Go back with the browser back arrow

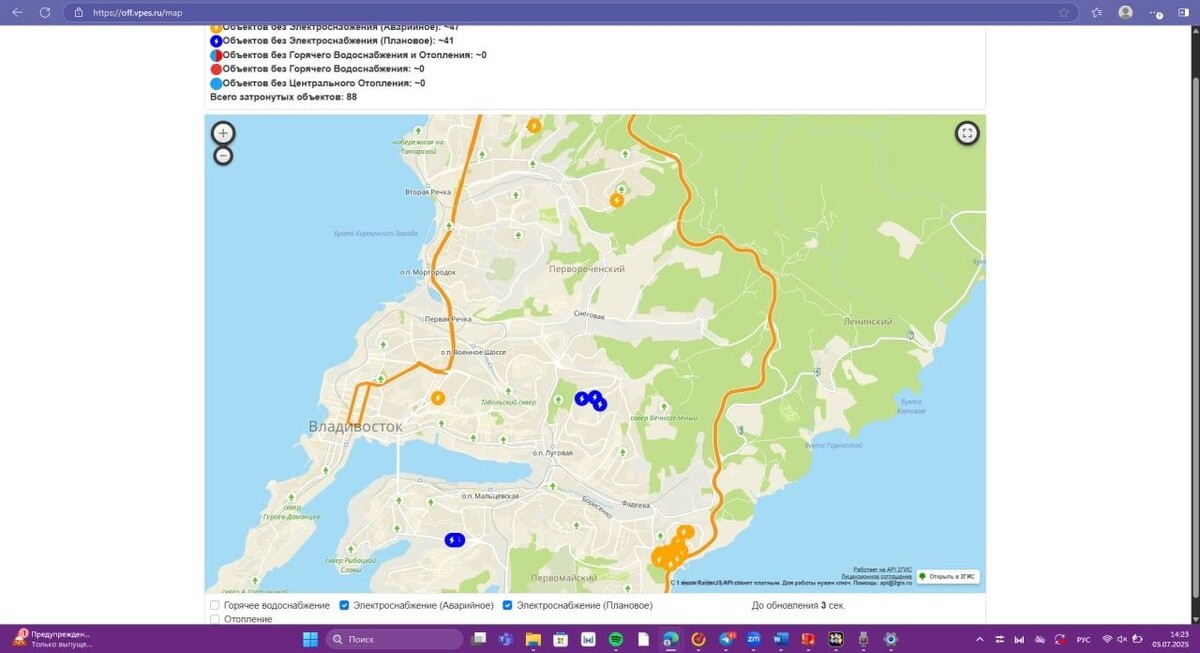[17, 13]
